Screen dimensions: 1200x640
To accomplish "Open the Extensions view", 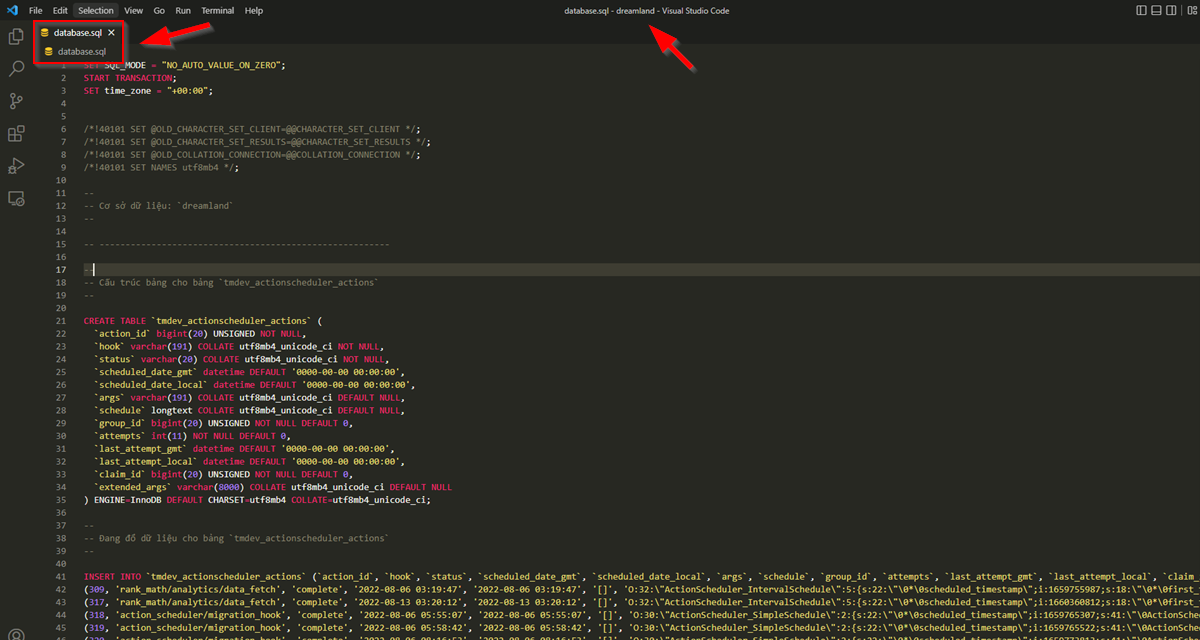I will point(15,134).
